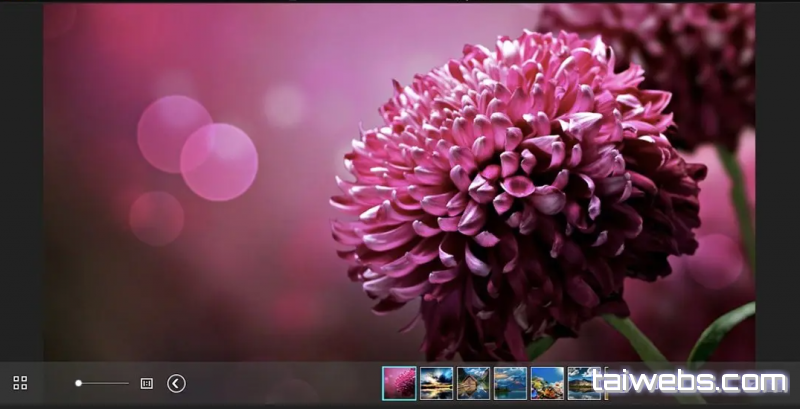Click the right end of the zoom slider
Viewport: 800px width, 409px height.
click(x=128, y=383)
